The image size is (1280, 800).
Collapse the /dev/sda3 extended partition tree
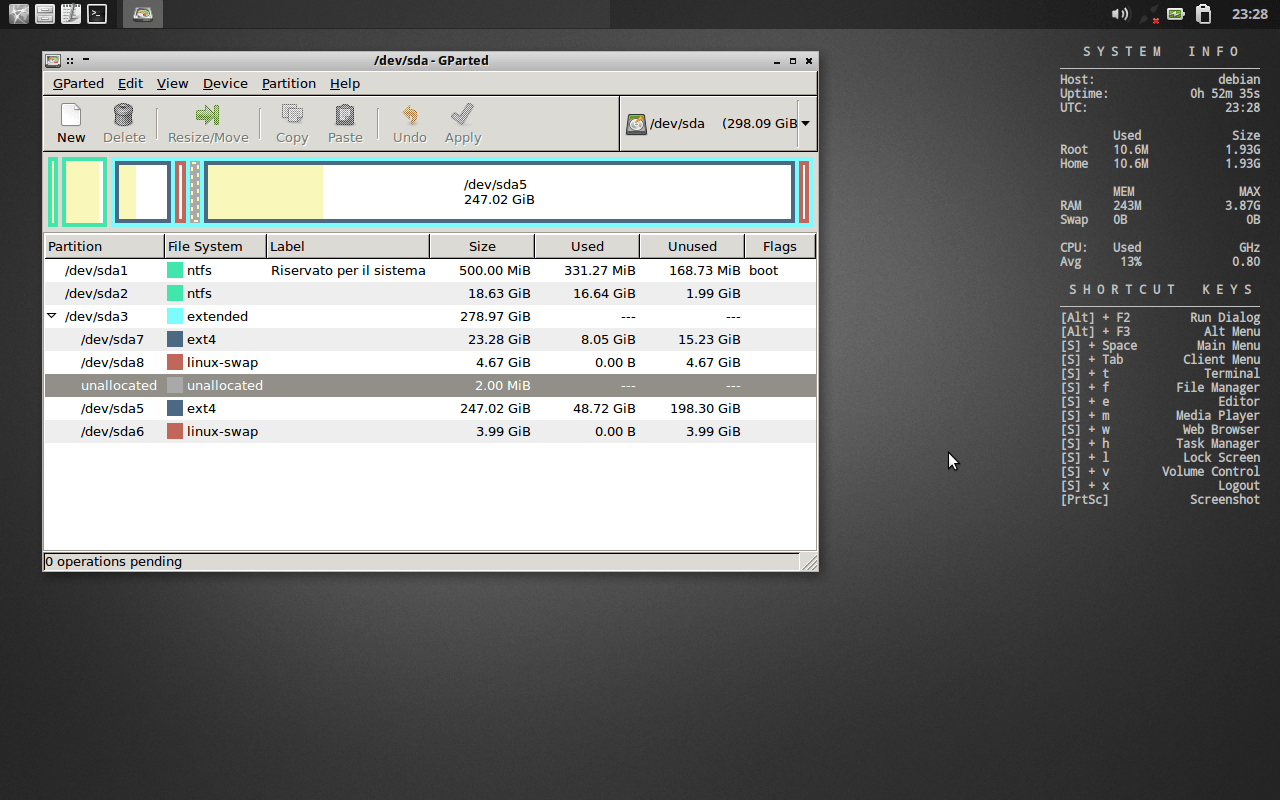click(52, 316)
